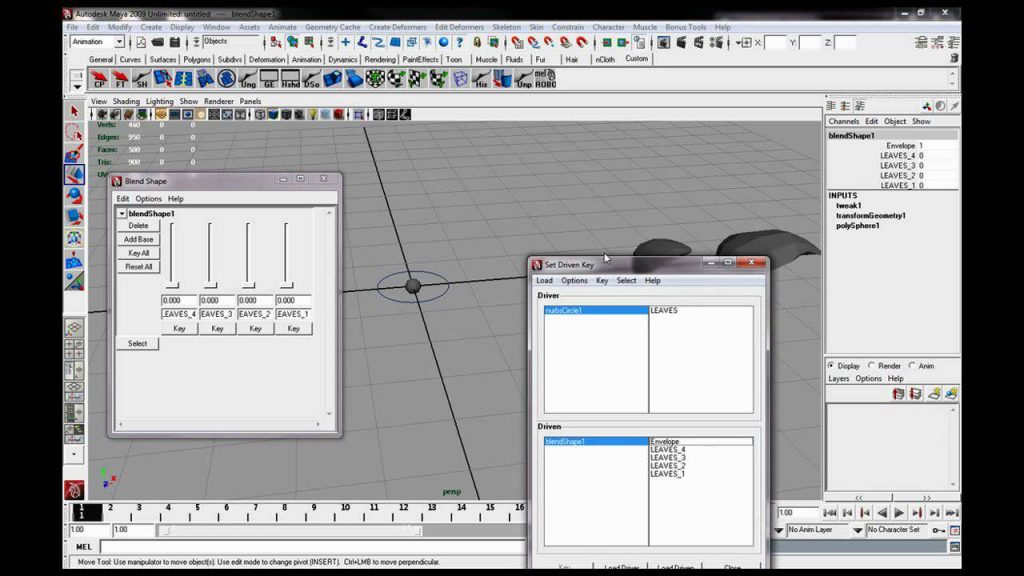Click the mel ROBO shelf icon
The height and width of the screenshot is (576, 1024).
545,79
